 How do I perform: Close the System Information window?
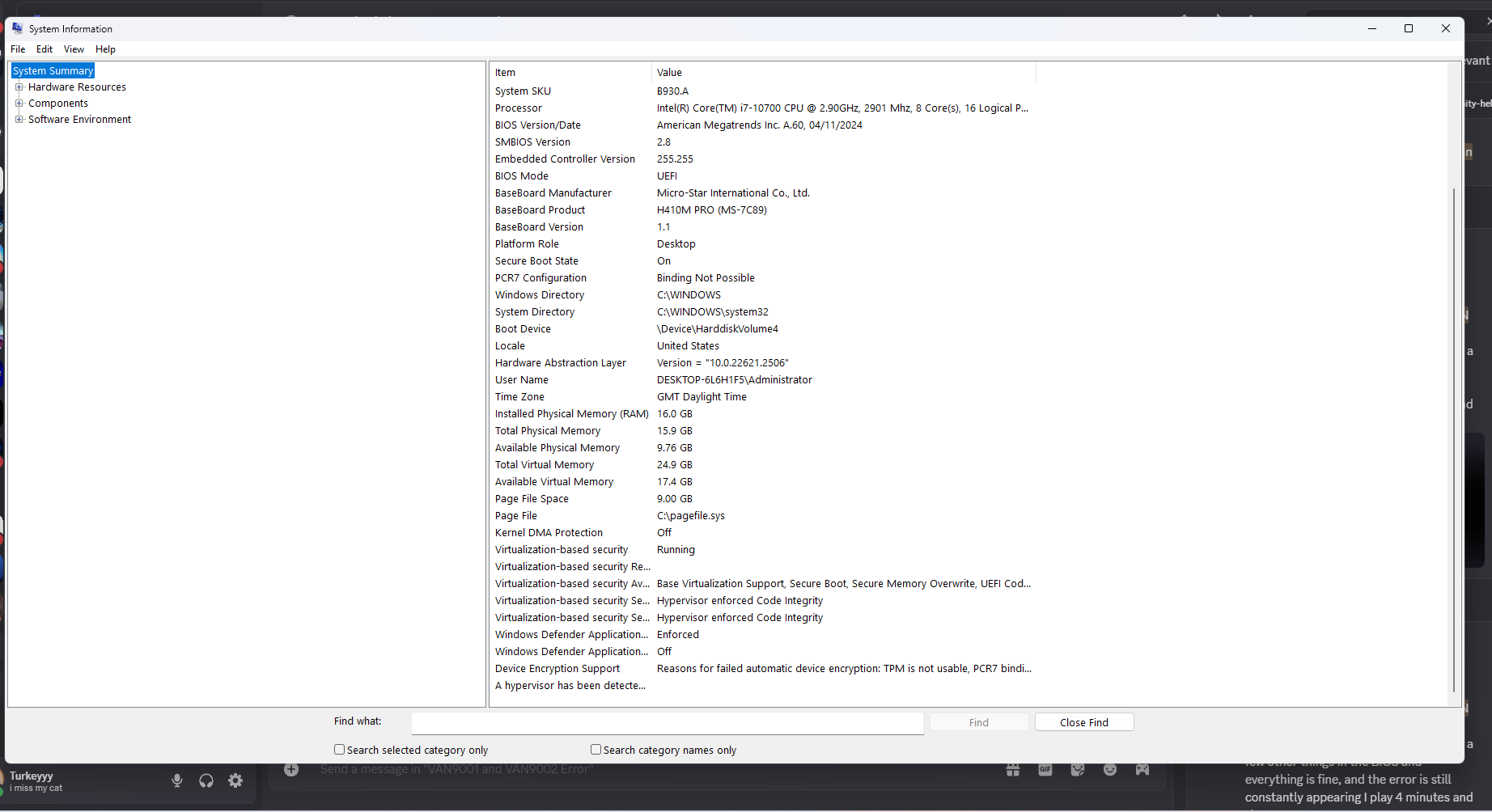pos(1446,28)
